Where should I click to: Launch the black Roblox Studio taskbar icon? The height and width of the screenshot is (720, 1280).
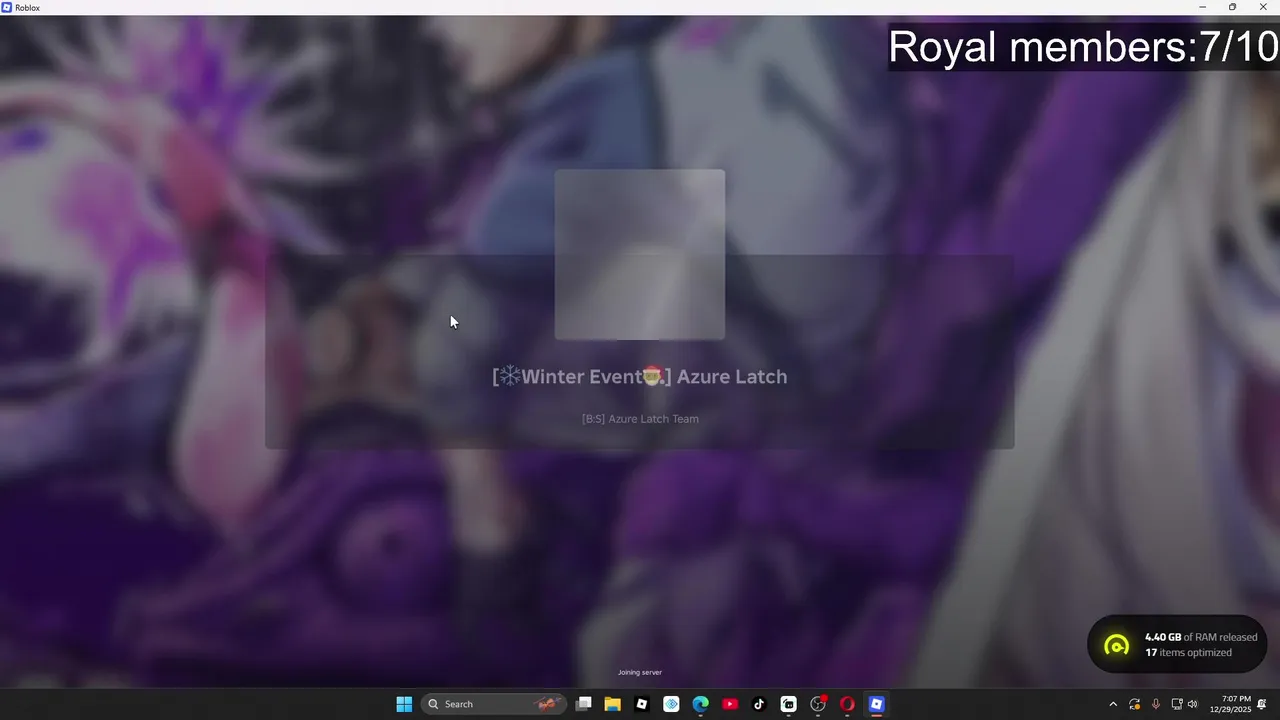point(642,704)
